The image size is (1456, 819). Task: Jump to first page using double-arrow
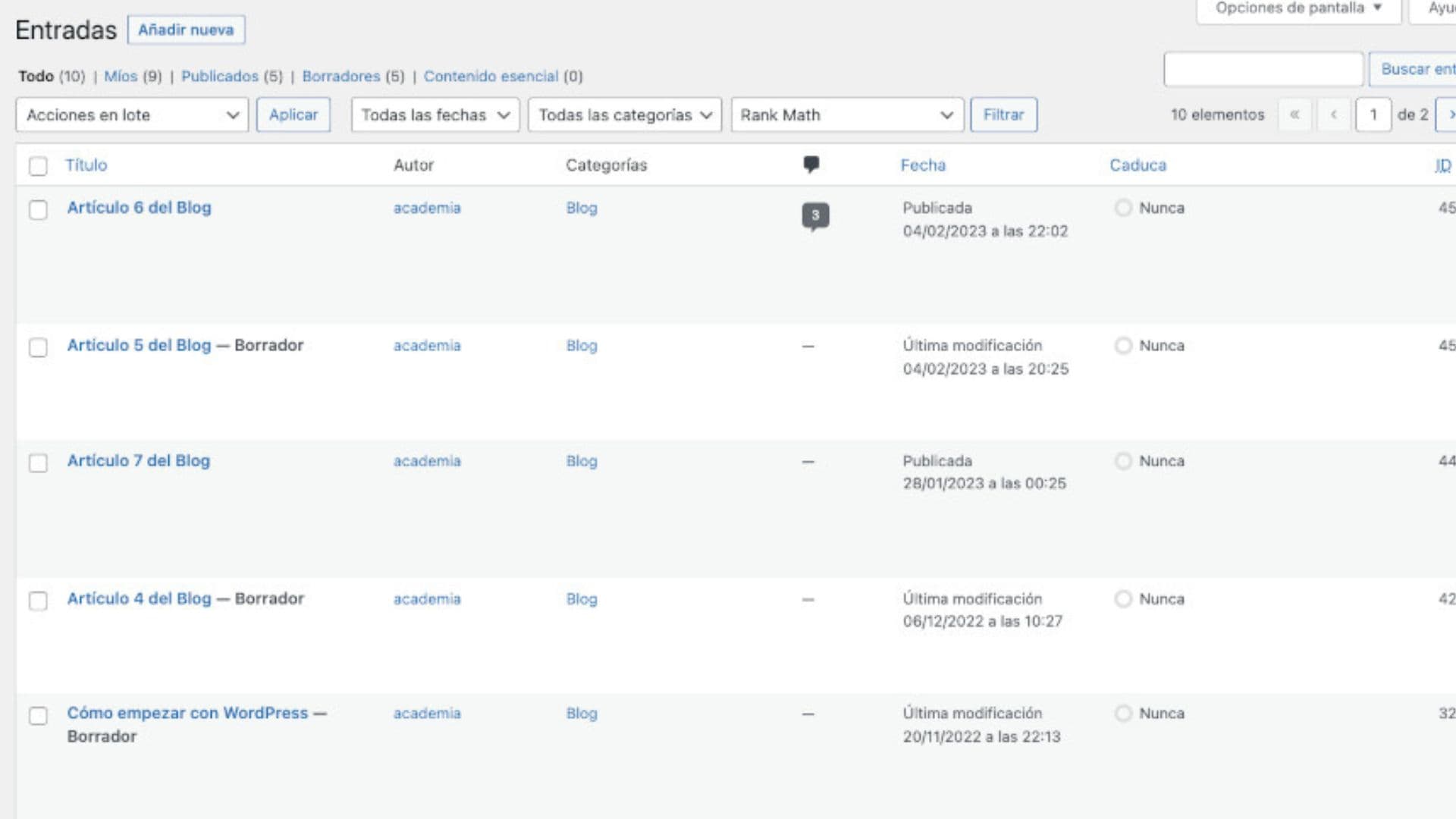[1296, 115]
